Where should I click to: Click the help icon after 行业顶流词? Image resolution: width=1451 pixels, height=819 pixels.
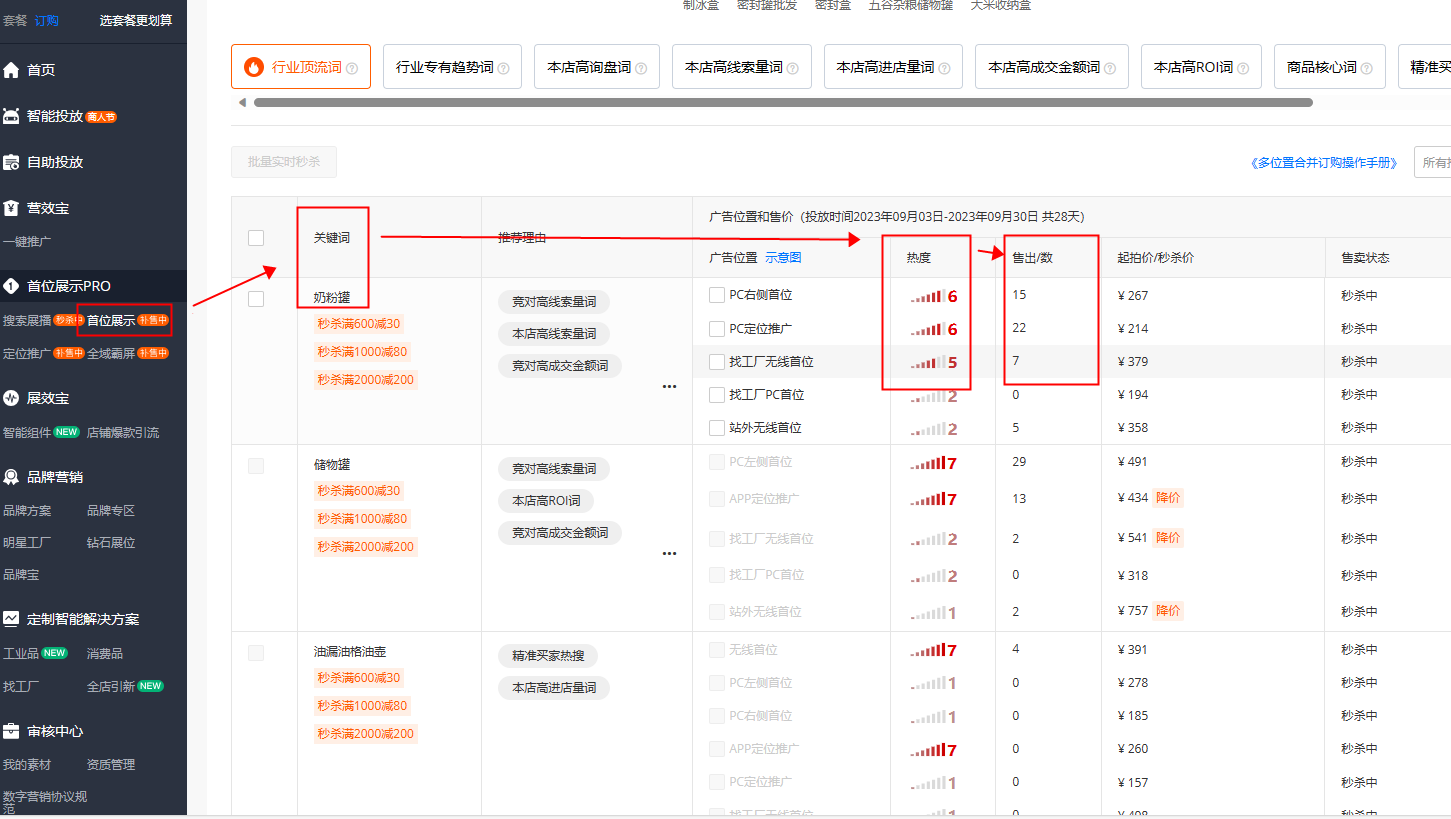click(x=352, y=68)
